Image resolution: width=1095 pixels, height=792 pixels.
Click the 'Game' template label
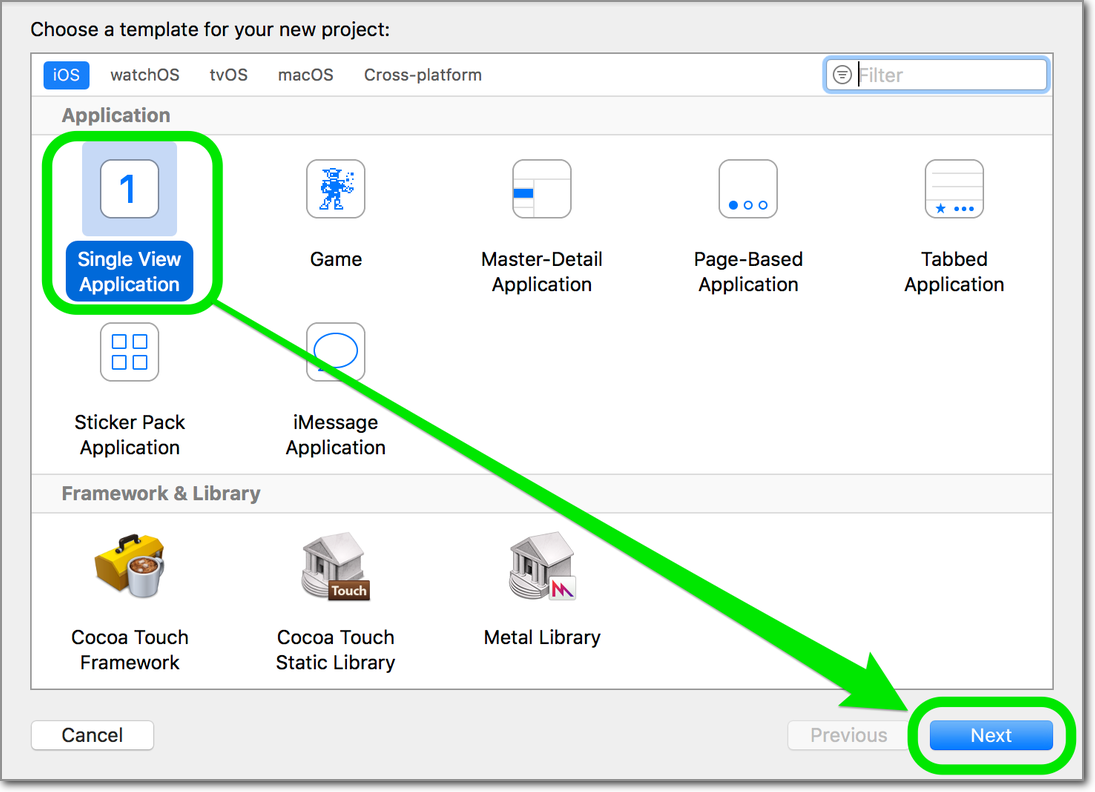coord(336,259)
